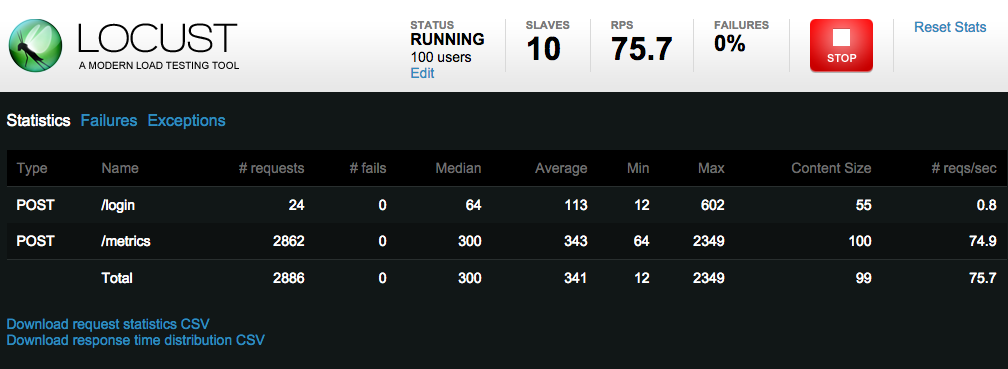1008x369 pixels.
Task: Sort table by Median column
Action: point(458,168)
